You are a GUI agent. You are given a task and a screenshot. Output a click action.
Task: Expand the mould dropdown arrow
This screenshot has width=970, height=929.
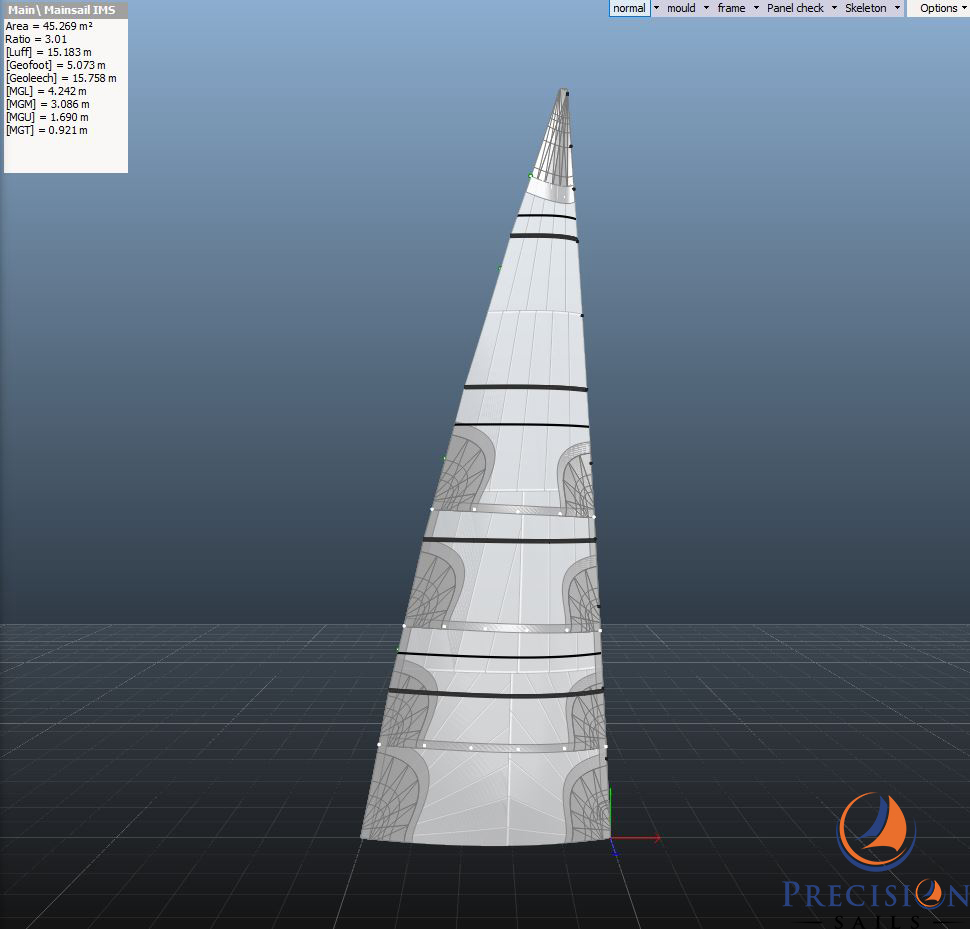(x=706, y=8)
